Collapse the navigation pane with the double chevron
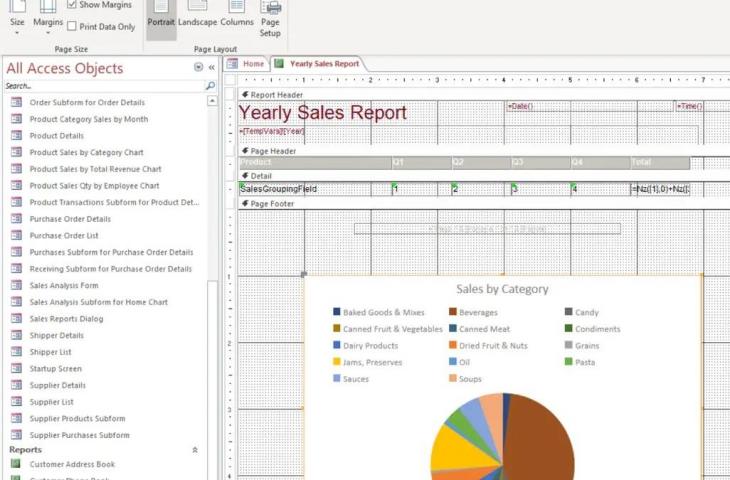The height and width of the screenshot is (480, 730). tap(211, 68)
